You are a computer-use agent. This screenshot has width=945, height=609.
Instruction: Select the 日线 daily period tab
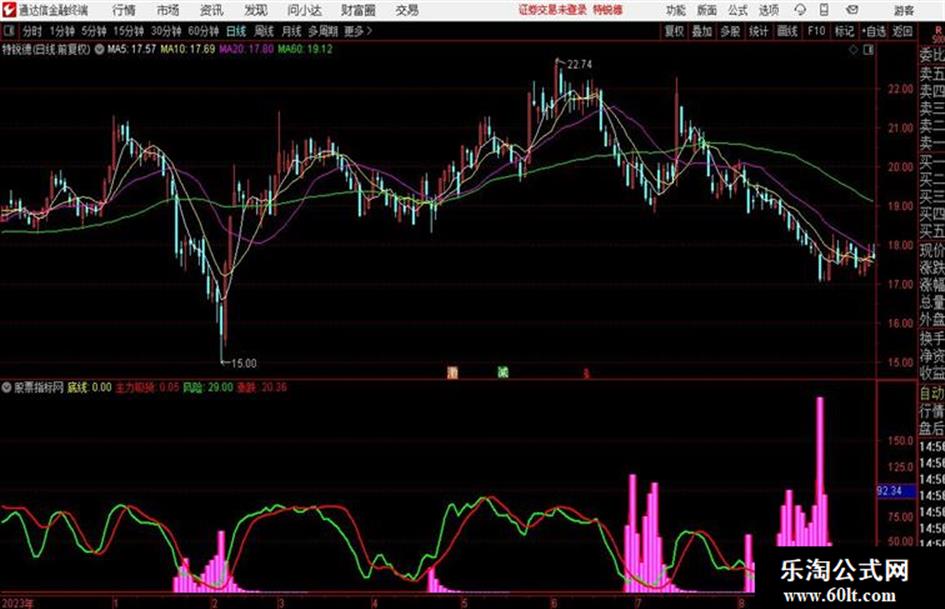tap(236, 31)
